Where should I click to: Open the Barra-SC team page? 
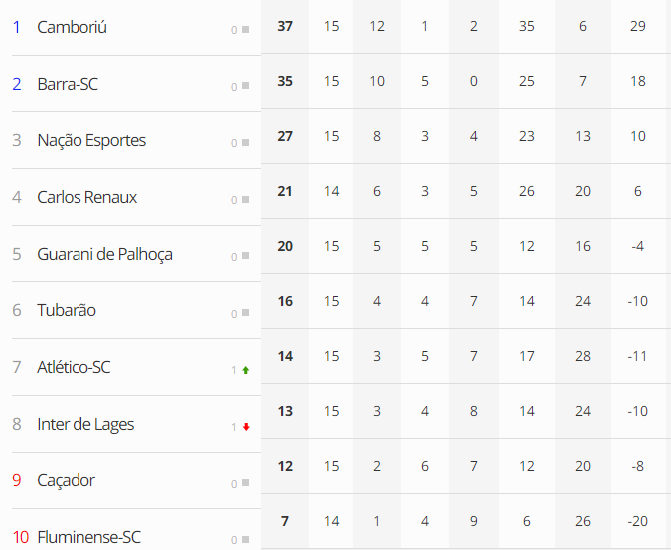click(68, 84)
